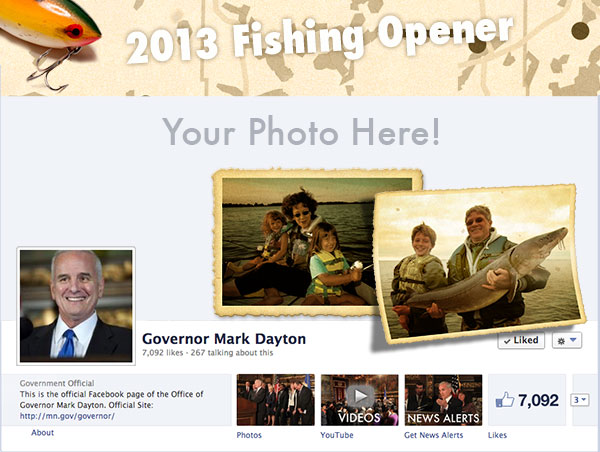This screenshot has width=600, height=452.
Task: Click the family boat photo in cover
Action: [x=297, y=243]
